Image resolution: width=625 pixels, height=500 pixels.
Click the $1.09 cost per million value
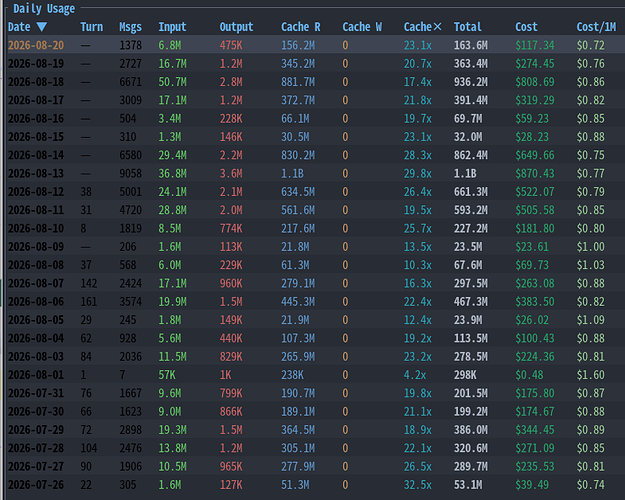click(x=590, y=320)
